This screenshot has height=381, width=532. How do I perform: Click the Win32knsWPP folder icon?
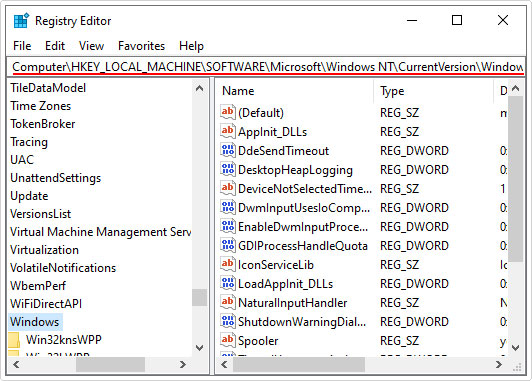click(x=14, y=340)
